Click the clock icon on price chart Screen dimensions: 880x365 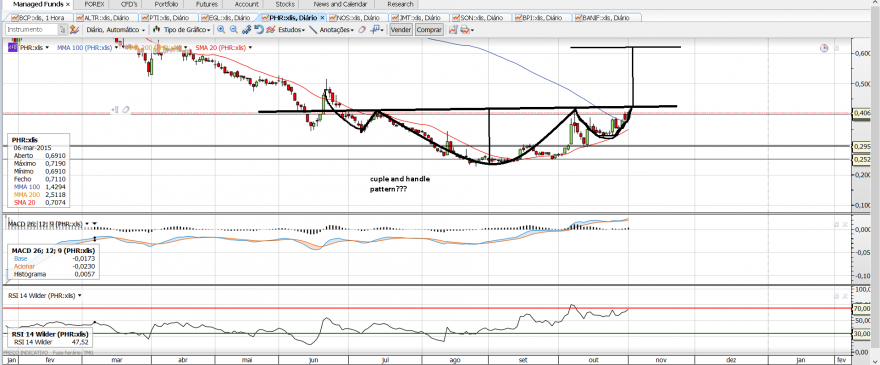(824, 49)
